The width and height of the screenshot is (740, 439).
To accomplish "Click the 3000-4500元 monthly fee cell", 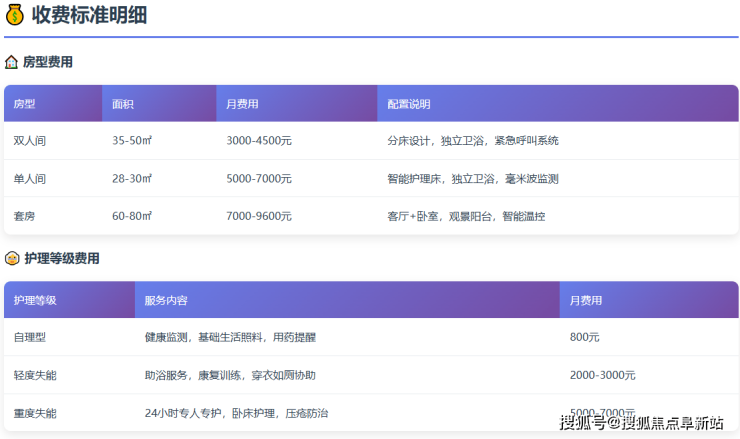I will (x=259, y=141).
